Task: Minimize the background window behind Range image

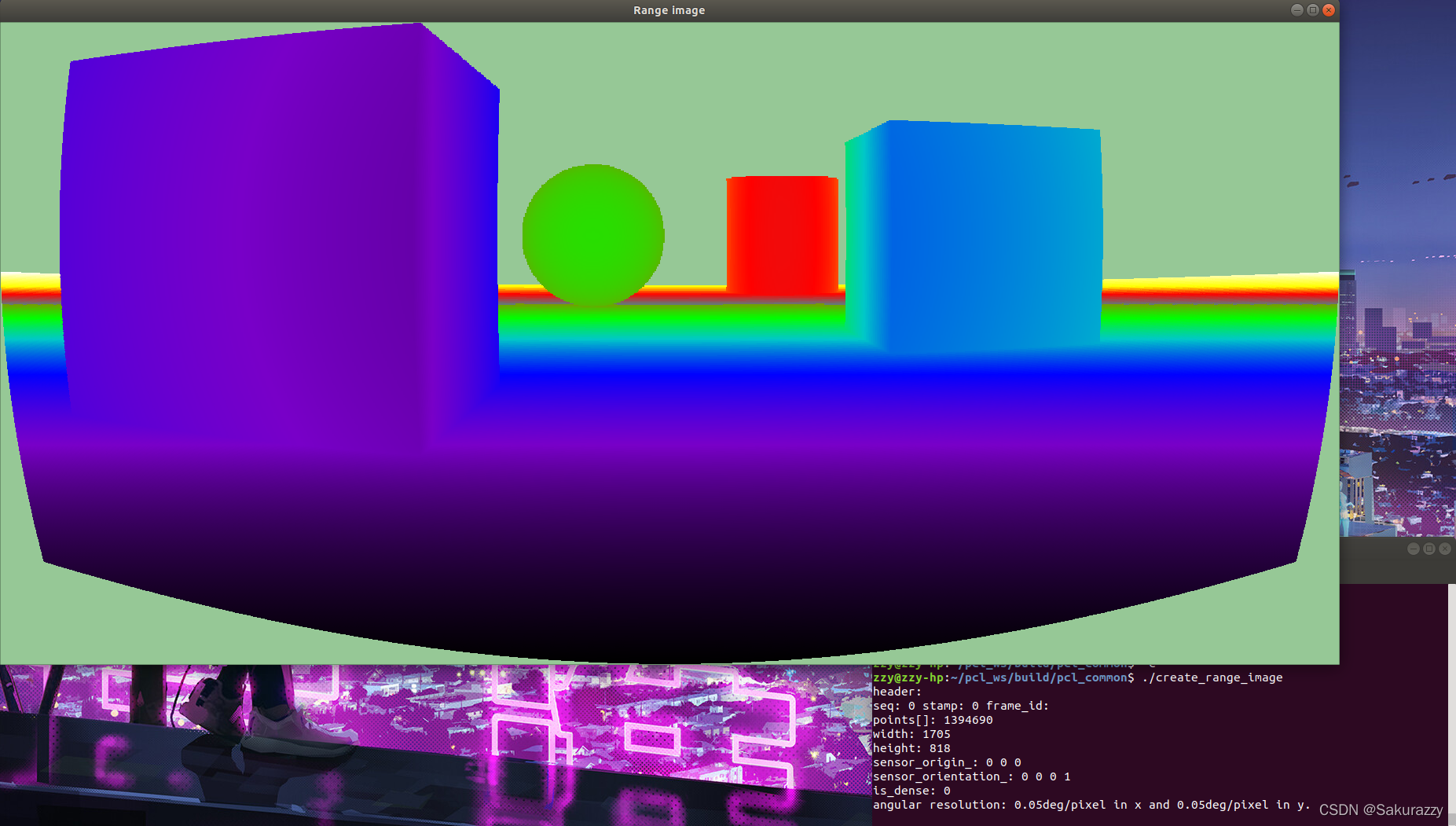Action: [x=1414, y=549]
